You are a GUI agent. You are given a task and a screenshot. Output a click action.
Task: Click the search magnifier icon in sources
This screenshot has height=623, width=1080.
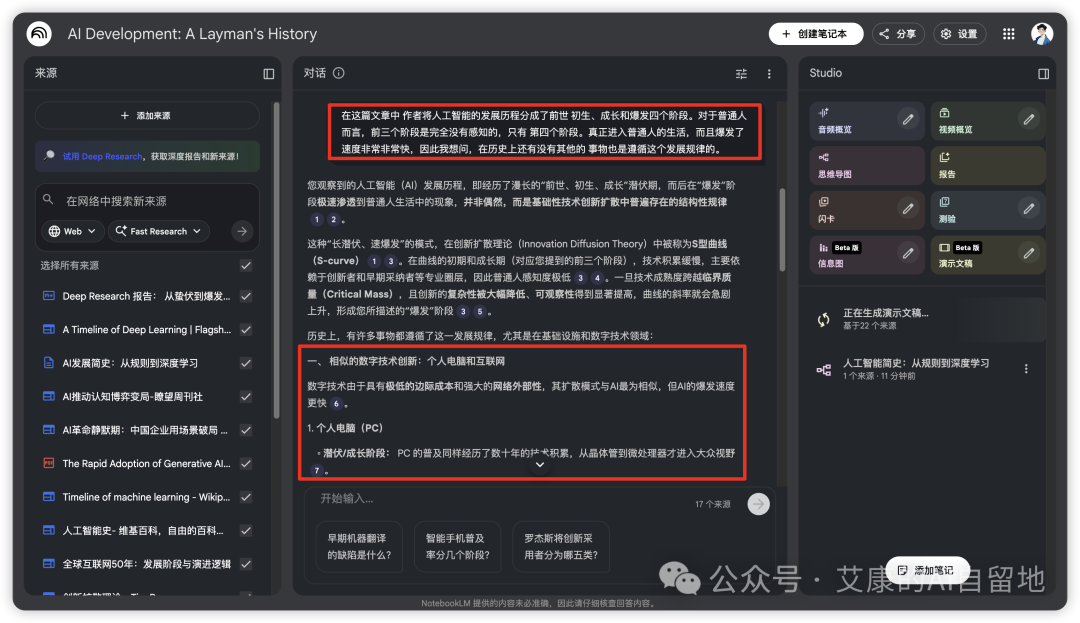click(x=48, y=200)
